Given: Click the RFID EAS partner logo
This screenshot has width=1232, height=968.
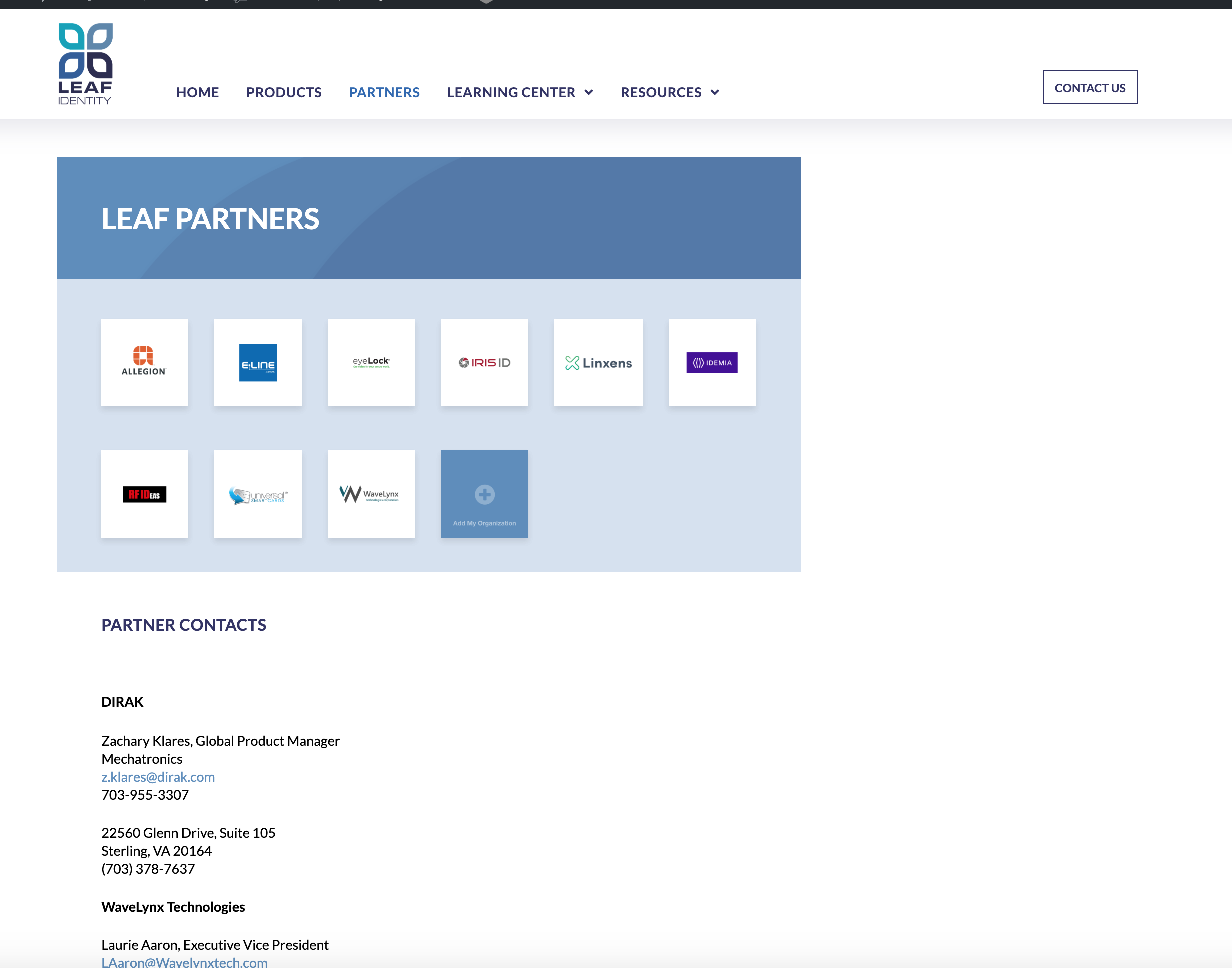Looking at the screenshot, I should 145,494.
